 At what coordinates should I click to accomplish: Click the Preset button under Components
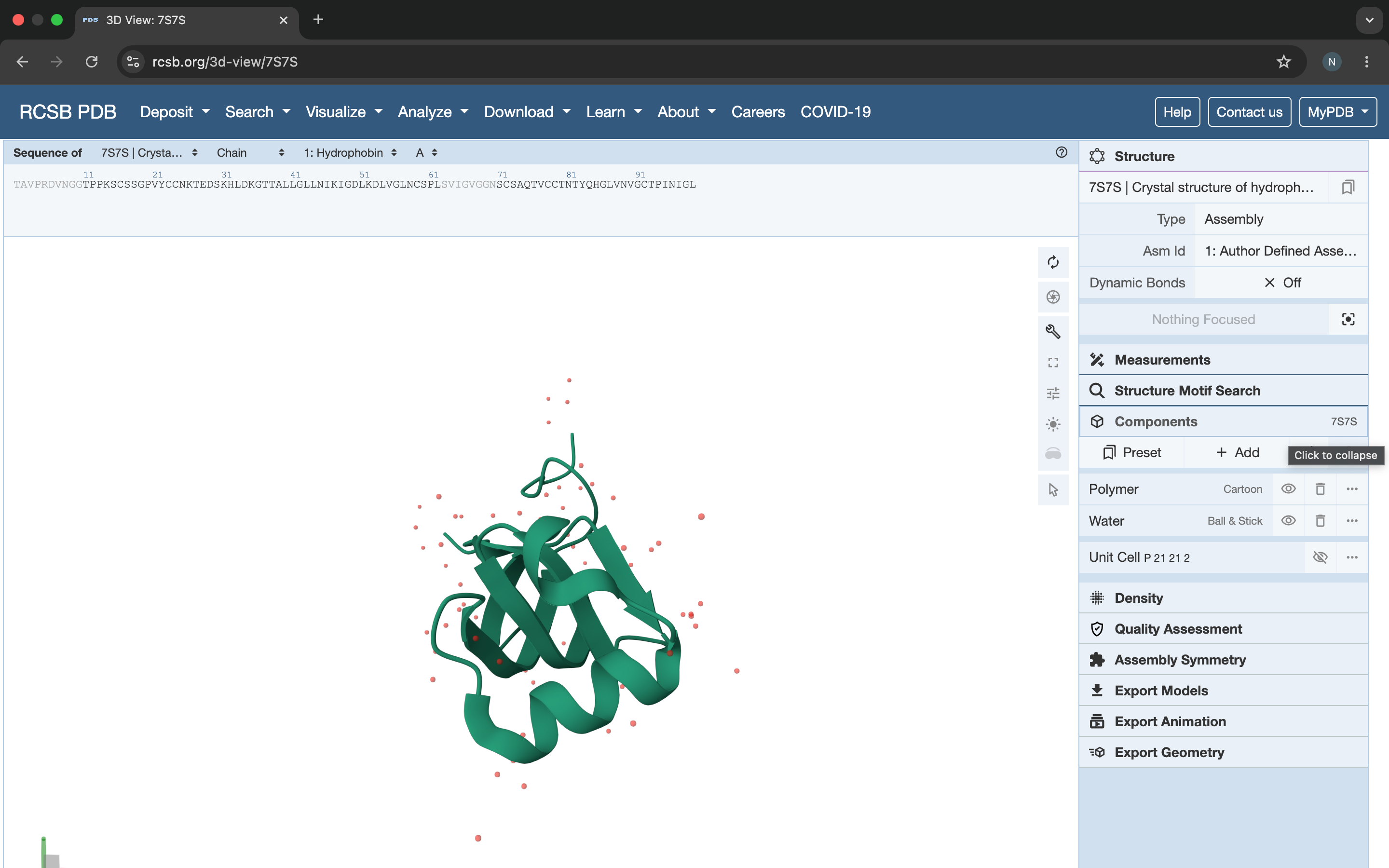[1131, 452]
